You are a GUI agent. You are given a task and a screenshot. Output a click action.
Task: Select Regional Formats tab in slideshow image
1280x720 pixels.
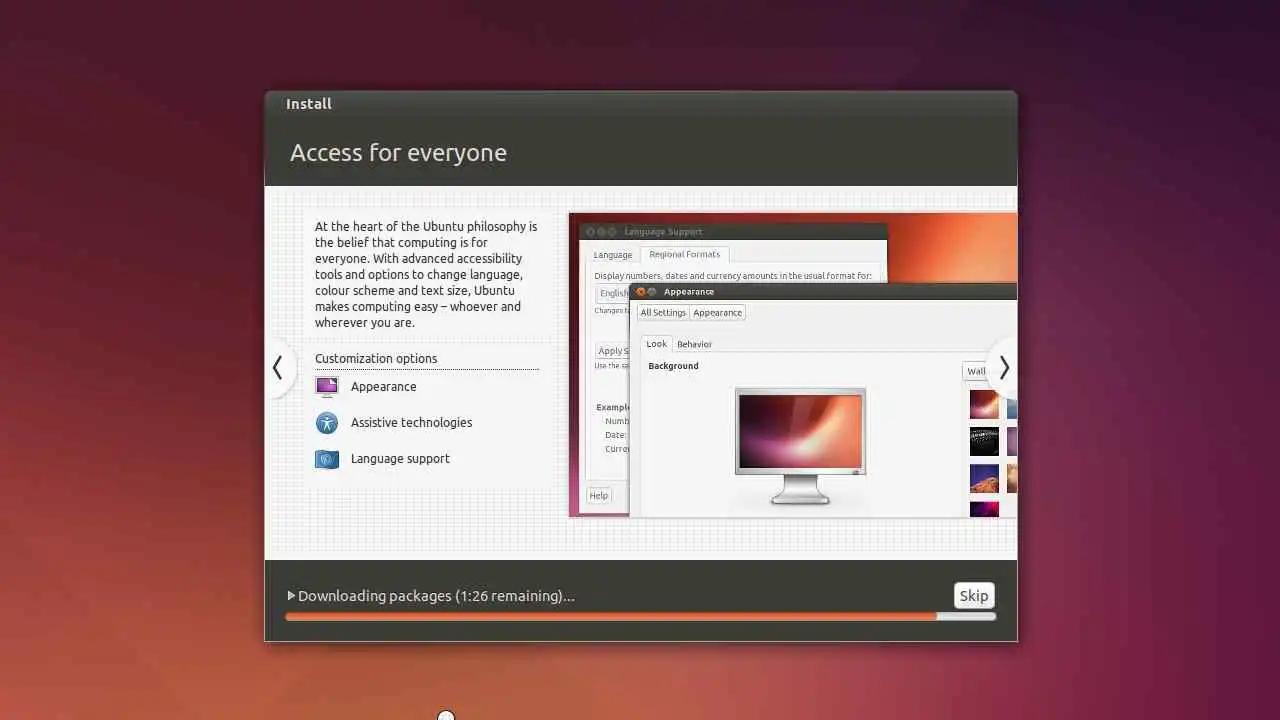(684, 254)
